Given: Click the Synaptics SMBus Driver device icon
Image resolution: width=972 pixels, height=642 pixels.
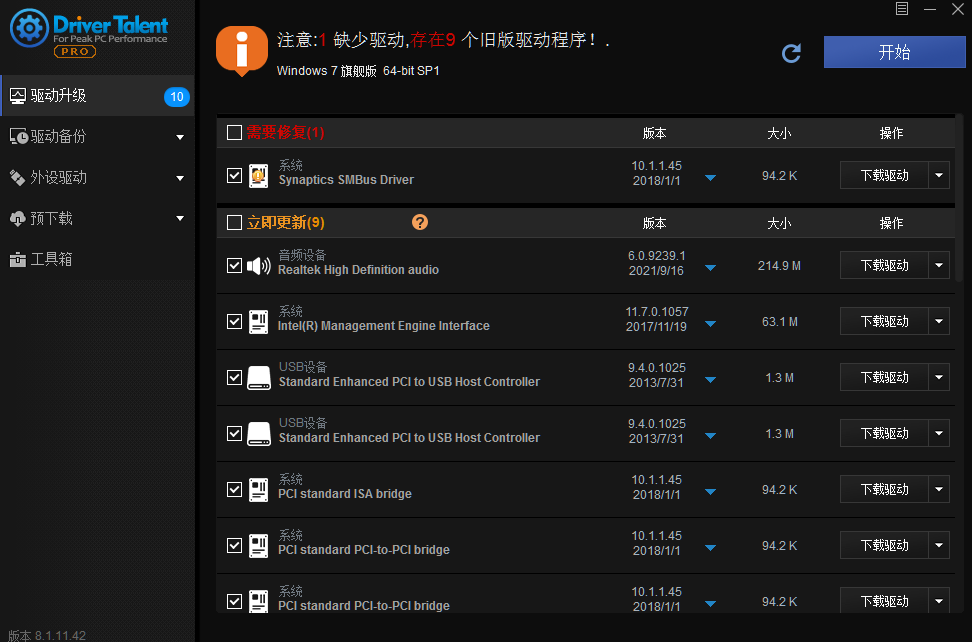Looking at the screenshot, I should point(259,175).
